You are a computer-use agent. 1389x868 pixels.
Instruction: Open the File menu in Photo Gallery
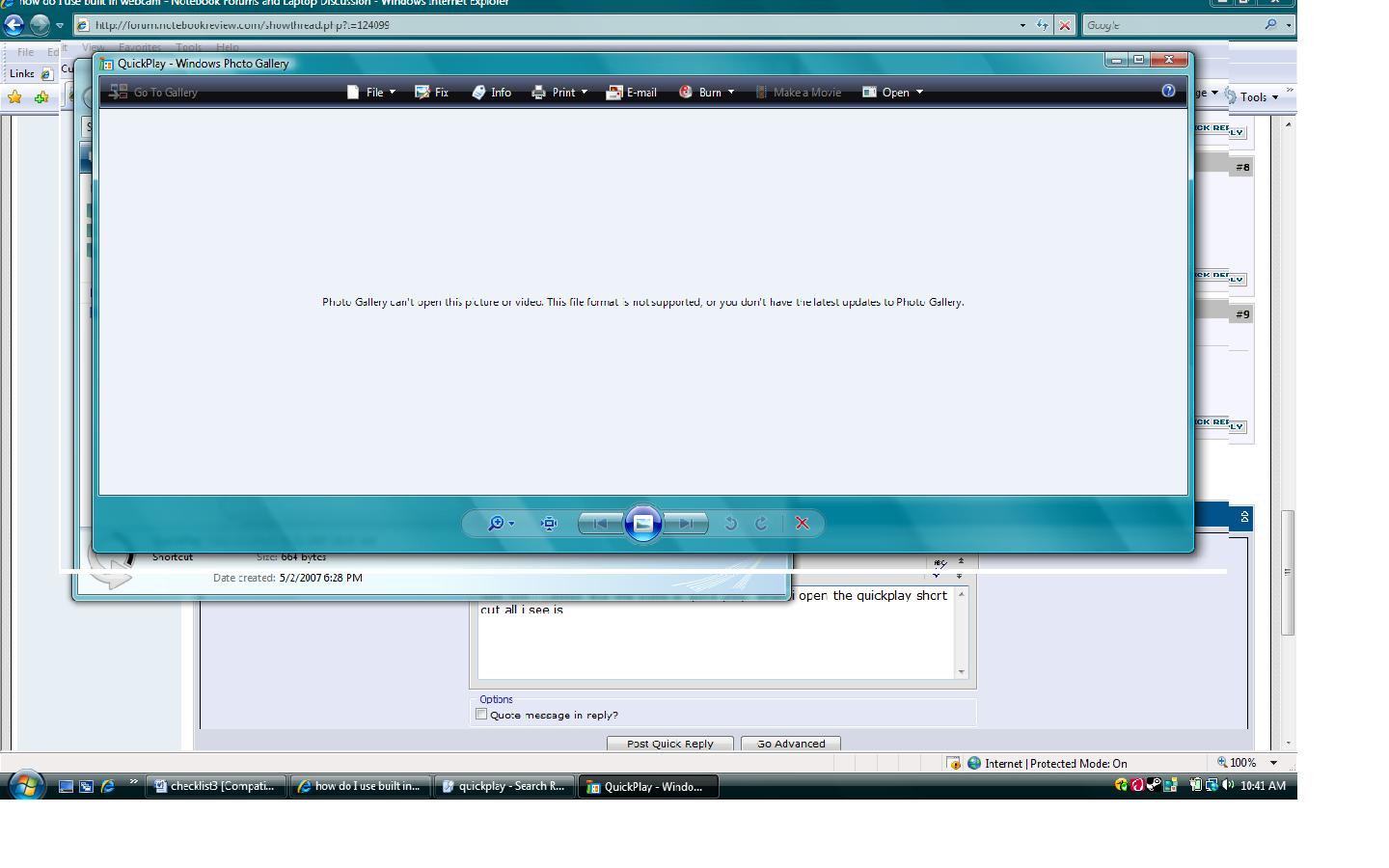371,92
